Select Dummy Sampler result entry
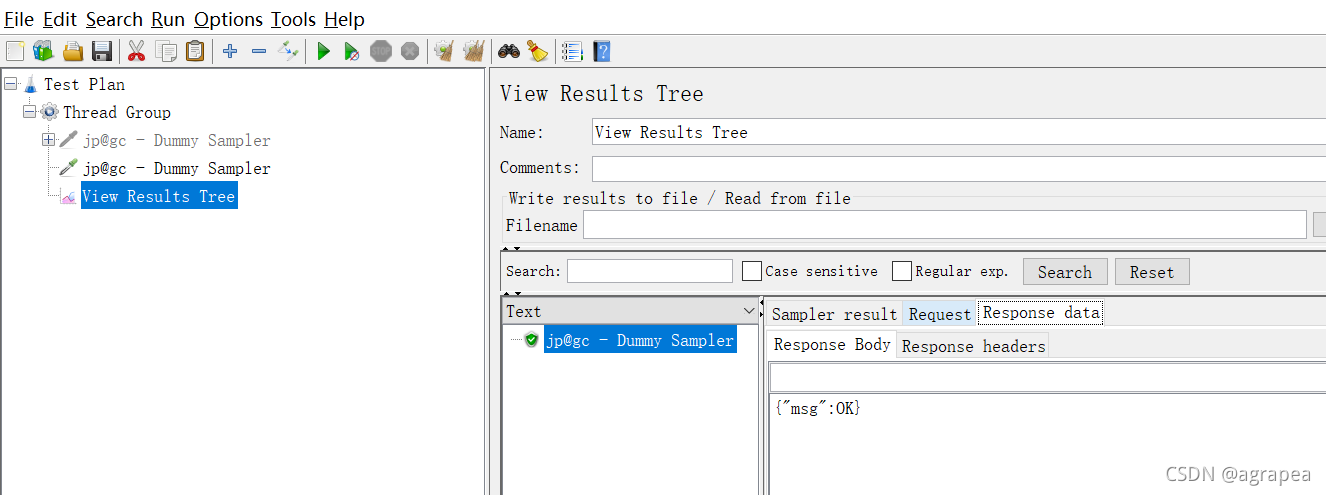1326x495 pixels. point(640,340)
